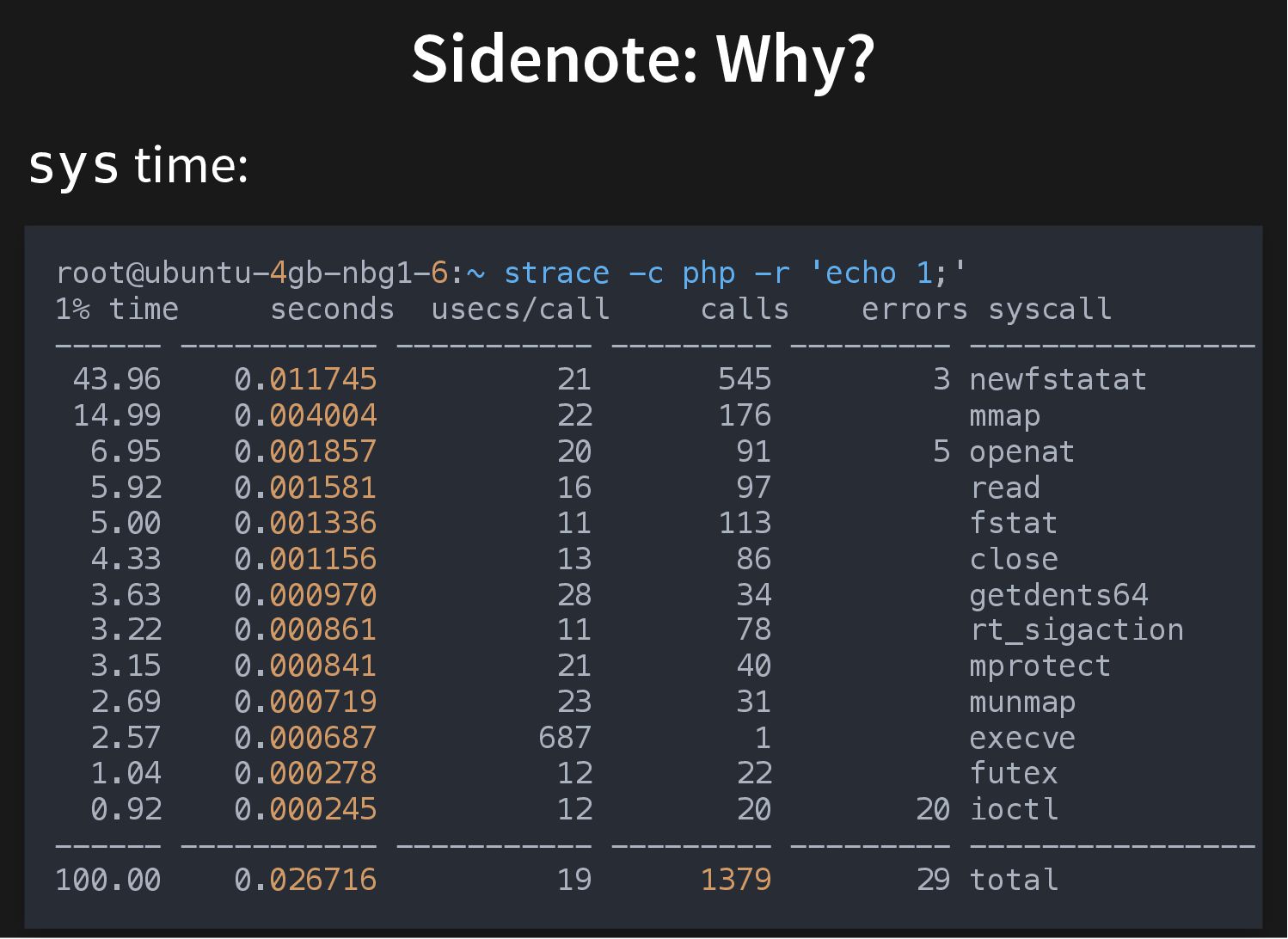Click the 100.00 total percent value
1288x939 pixels.
click(x=107, y=881)
